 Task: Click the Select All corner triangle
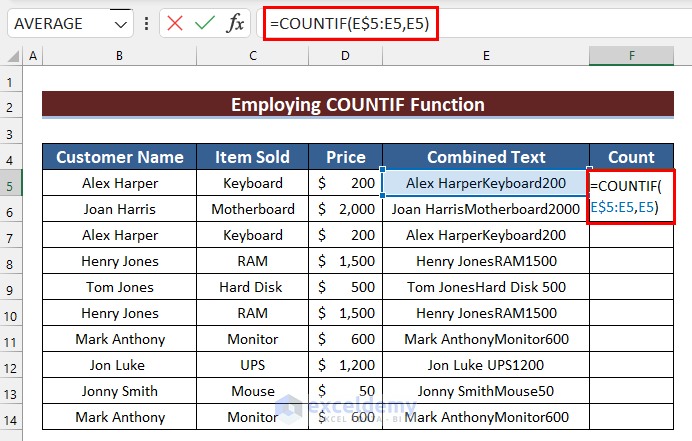click(12, 56)
